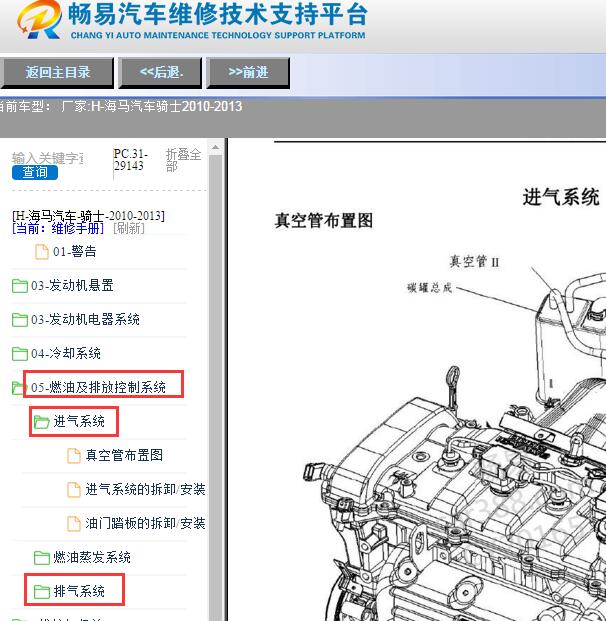
Task: Select the 排气系统 label
Action: tap(79, 591)
